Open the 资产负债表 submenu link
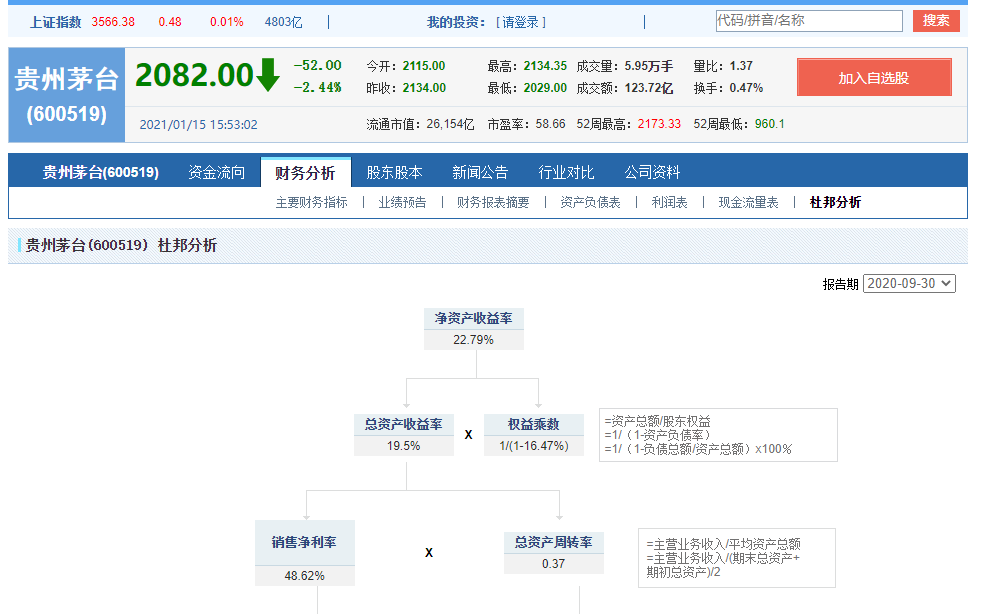 (590, 202)
